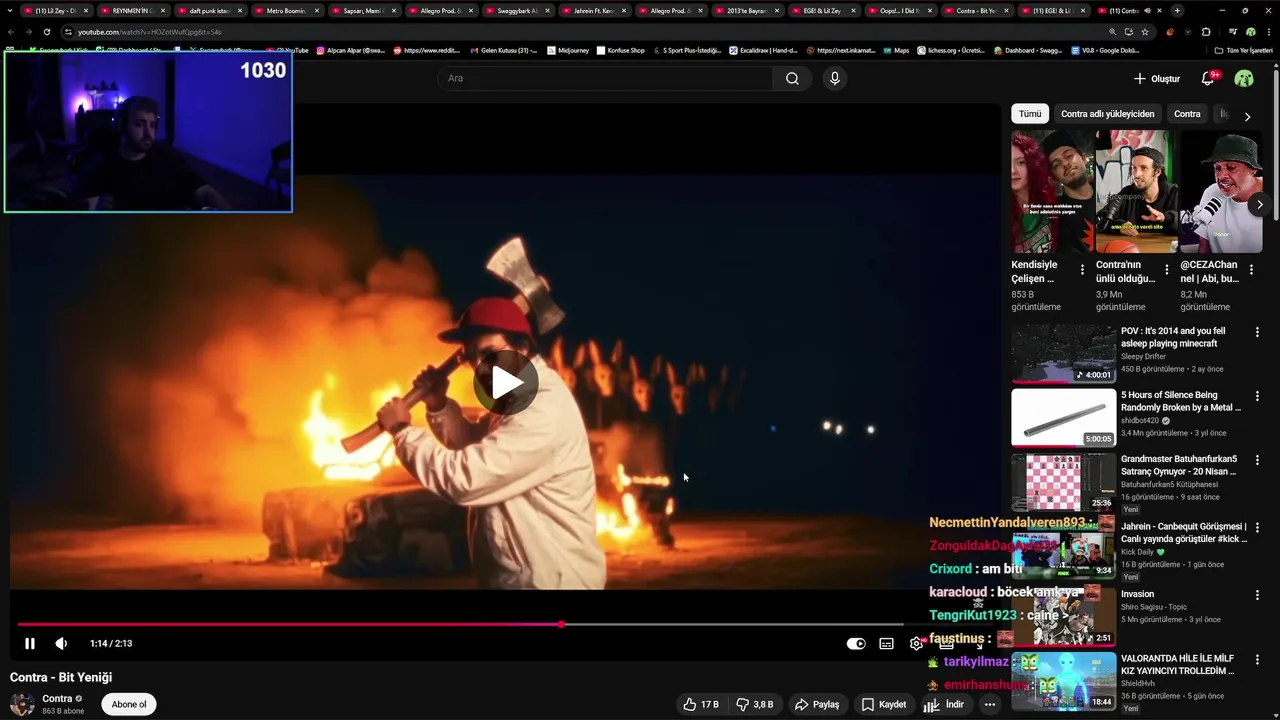1280x720 pixels.
Task: Open the player settings gear
Action: (916, 644)
